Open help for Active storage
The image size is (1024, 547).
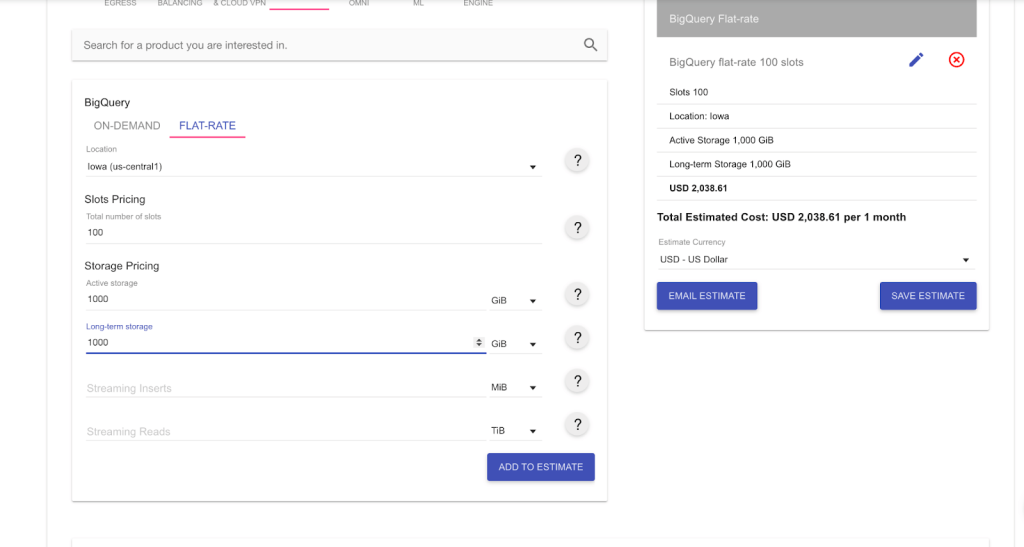[577, 294]
